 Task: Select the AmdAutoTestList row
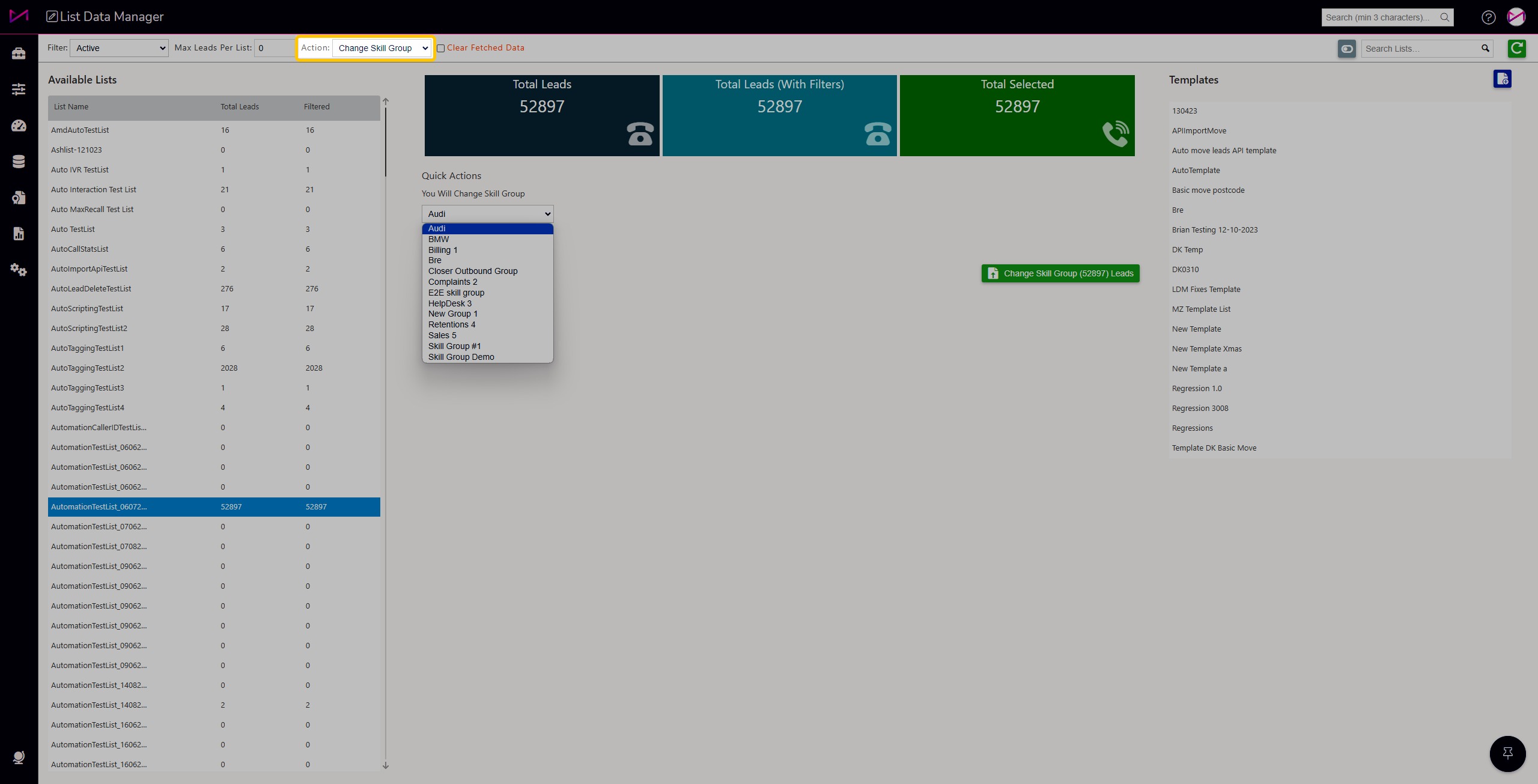coord(214,130)
